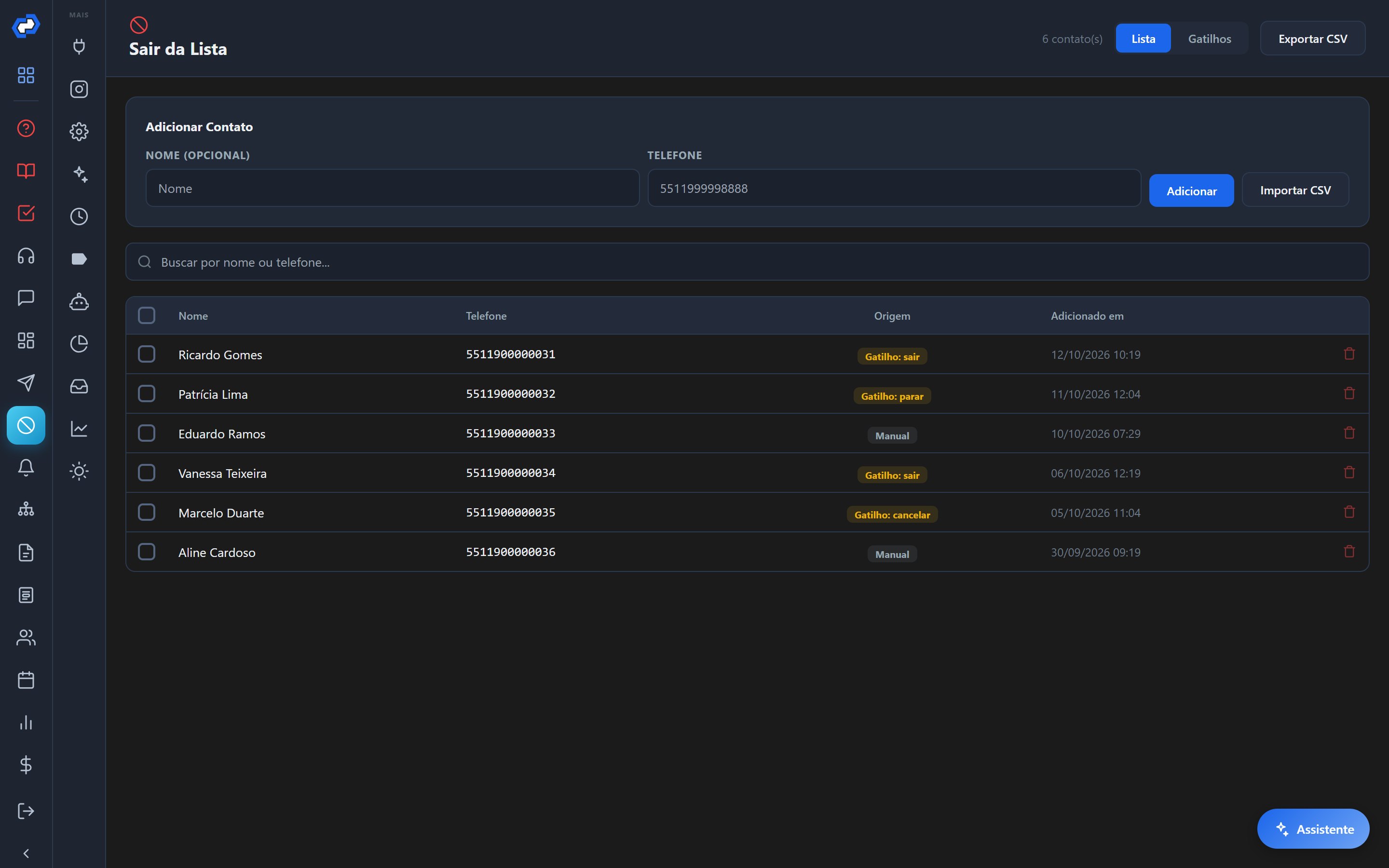1389x868 pixels.
Task: Open the Instagram integration icon
Action: click(x=79, y=89)
